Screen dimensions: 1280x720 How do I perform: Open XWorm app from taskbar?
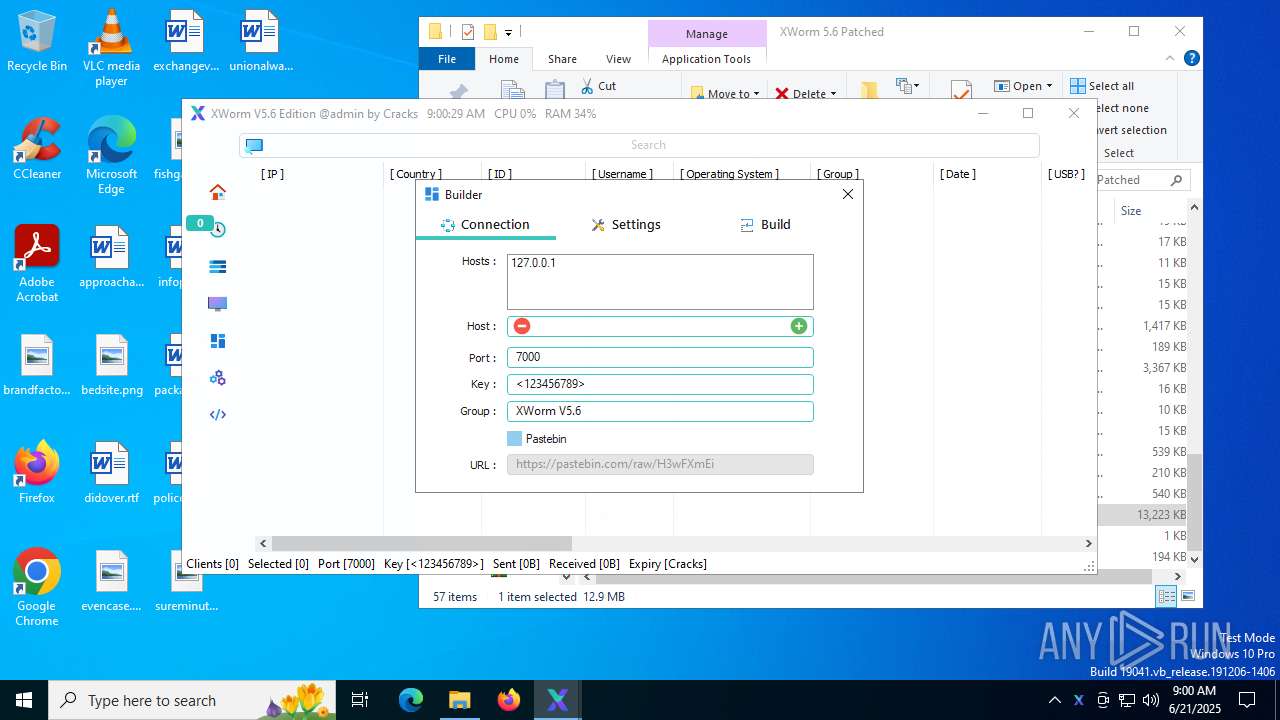pyautogui.click(x=557, y=700)
